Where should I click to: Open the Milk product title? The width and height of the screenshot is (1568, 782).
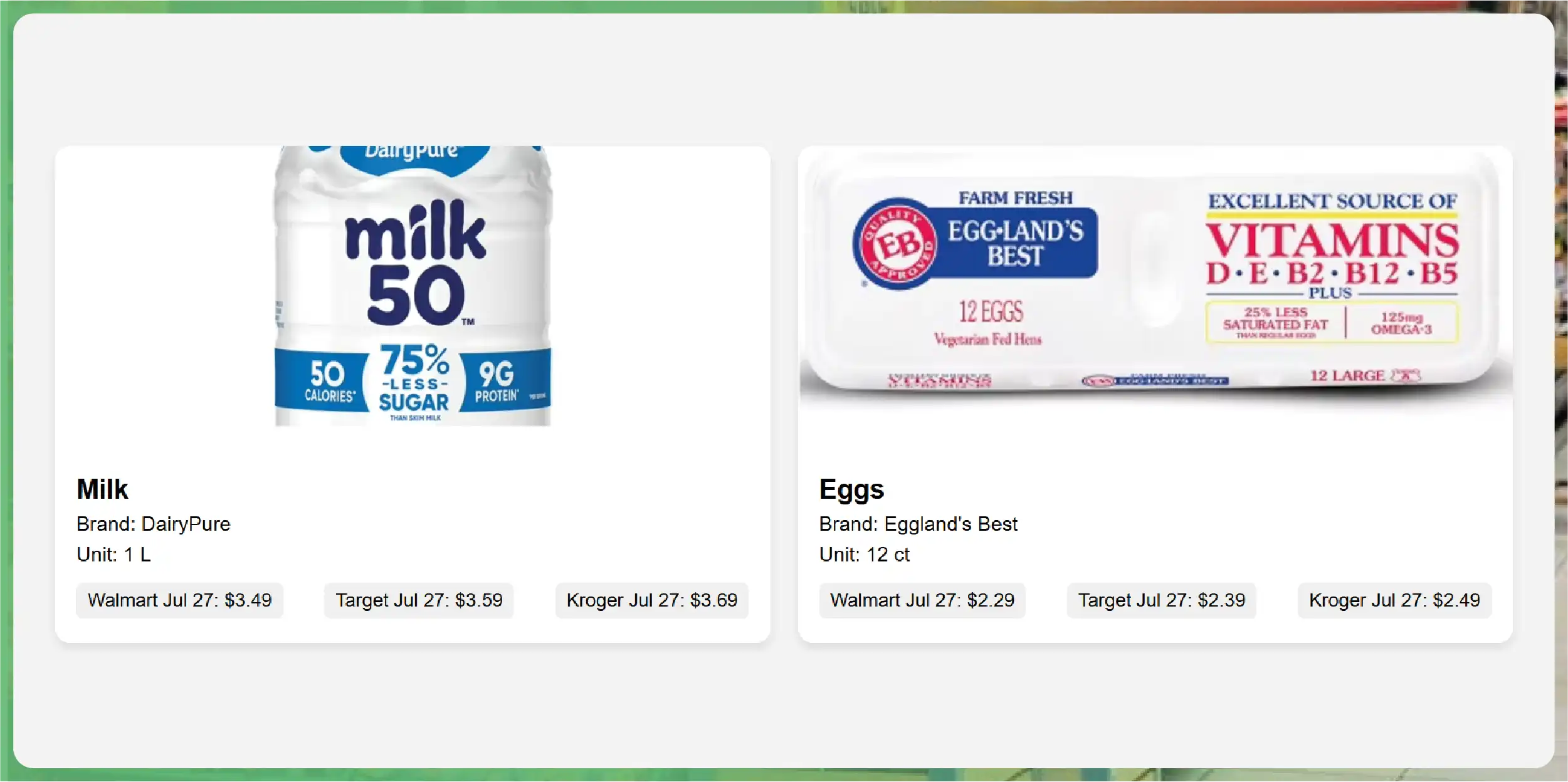(102, 489)
